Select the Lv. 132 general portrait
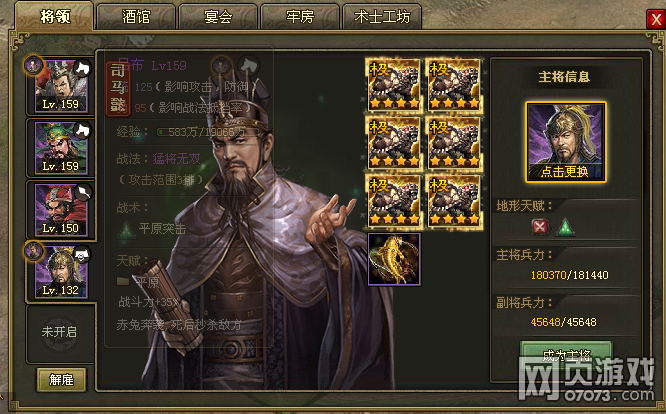This screenshot has width=666, height=414. click(61, 272)
